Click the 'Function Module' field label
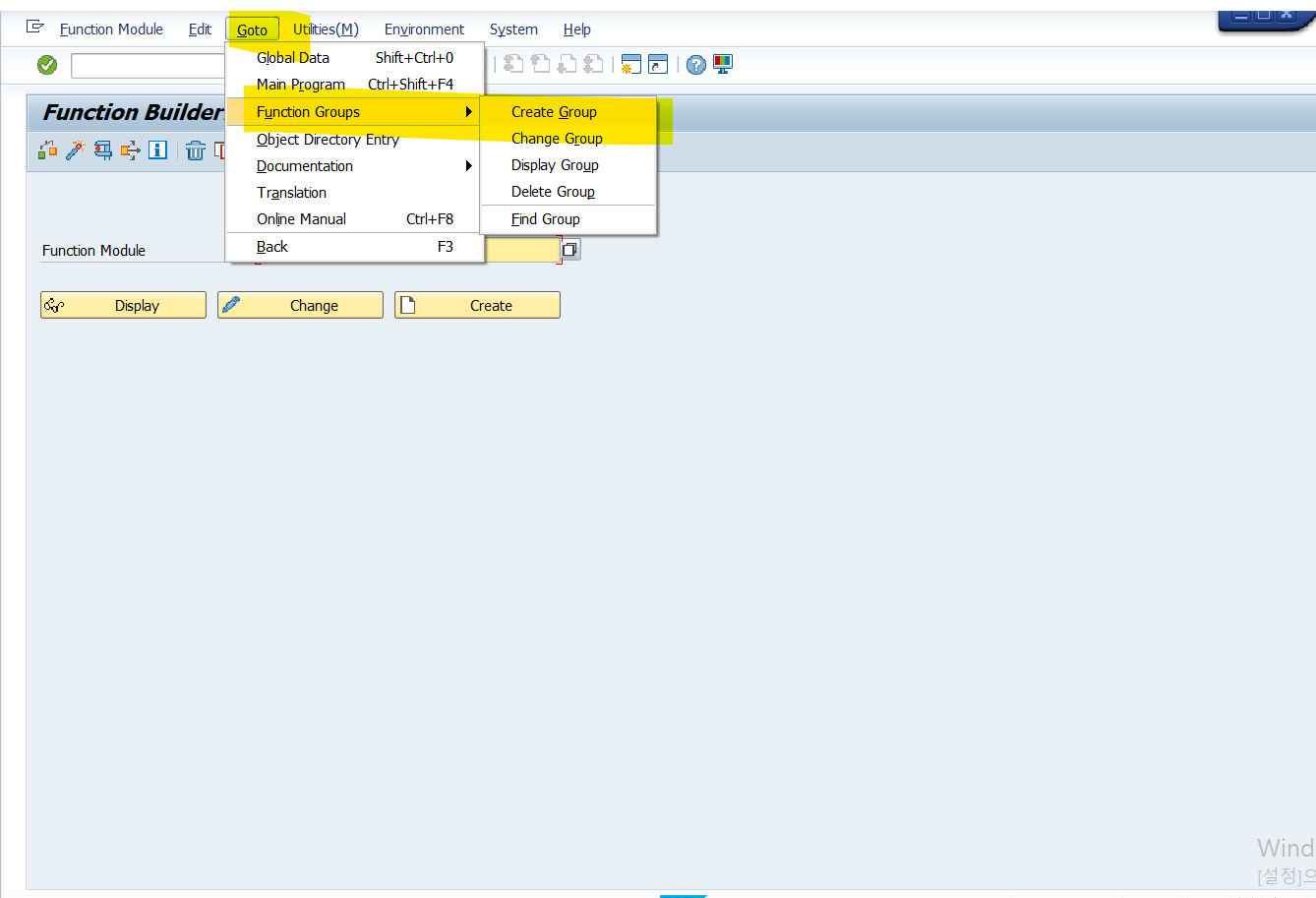The image size is (1316, 898). coord(93,251)
